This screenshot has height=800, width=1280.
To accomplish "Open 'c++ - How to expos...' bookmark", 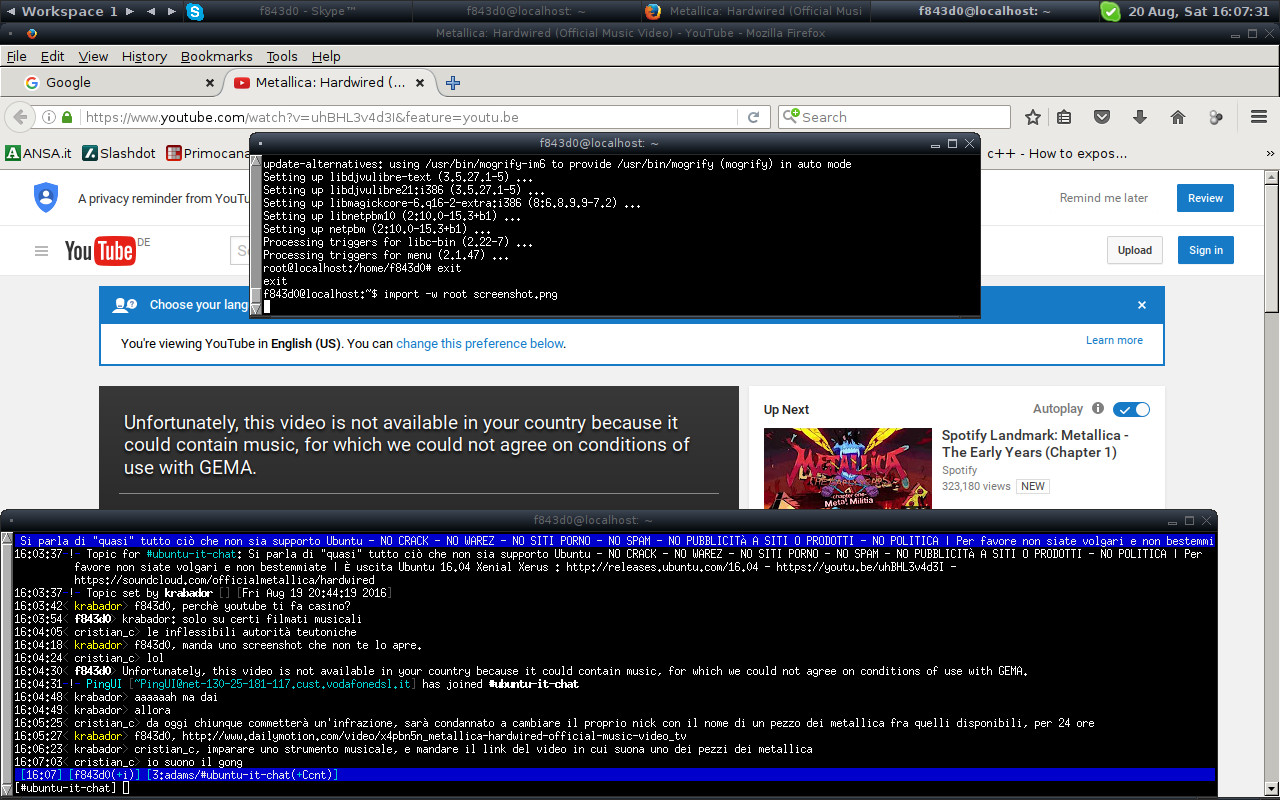I will click(x=1057, y=153).
